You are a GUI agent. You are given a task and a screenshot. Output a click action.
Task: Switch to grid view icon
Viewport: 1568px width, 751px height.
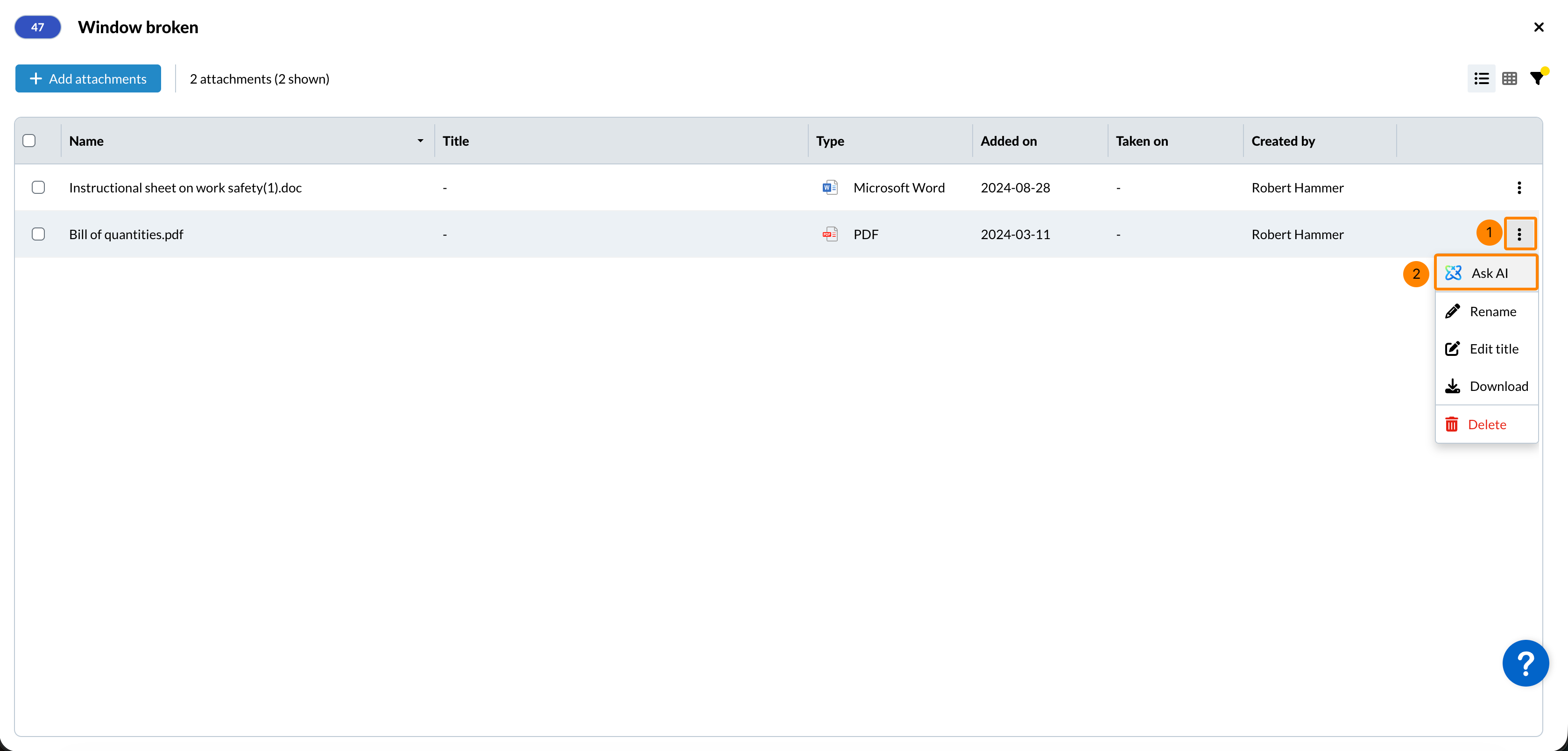[x=1509, y=78]
